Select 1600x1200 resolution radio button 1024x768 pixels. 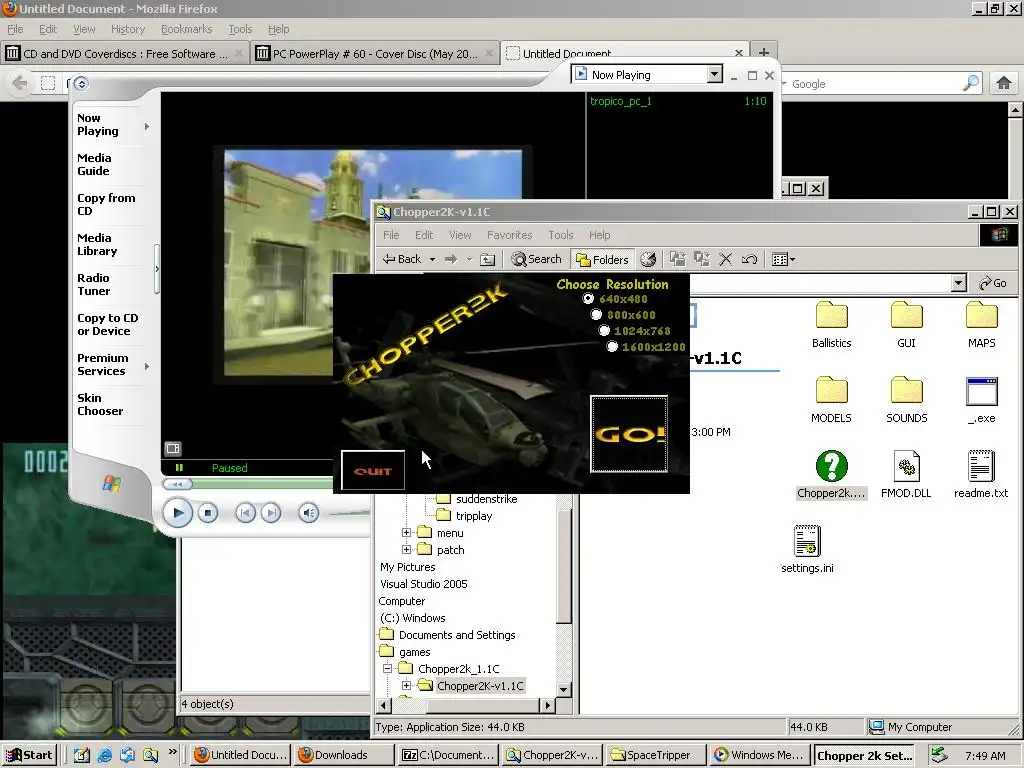coord(612,347)
